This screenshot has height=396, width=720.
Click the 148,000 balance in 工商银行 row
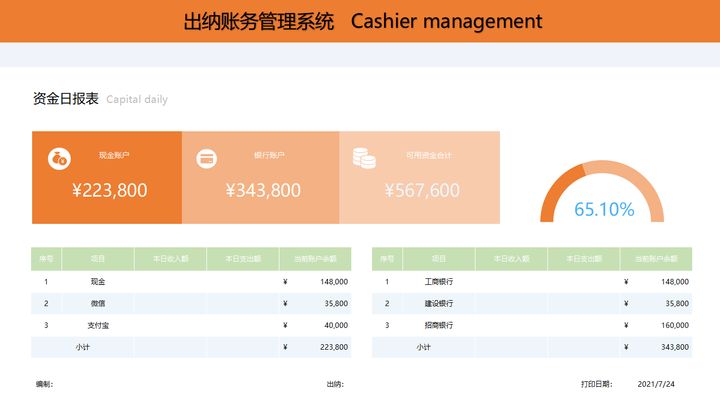click(x=675, y=282)
